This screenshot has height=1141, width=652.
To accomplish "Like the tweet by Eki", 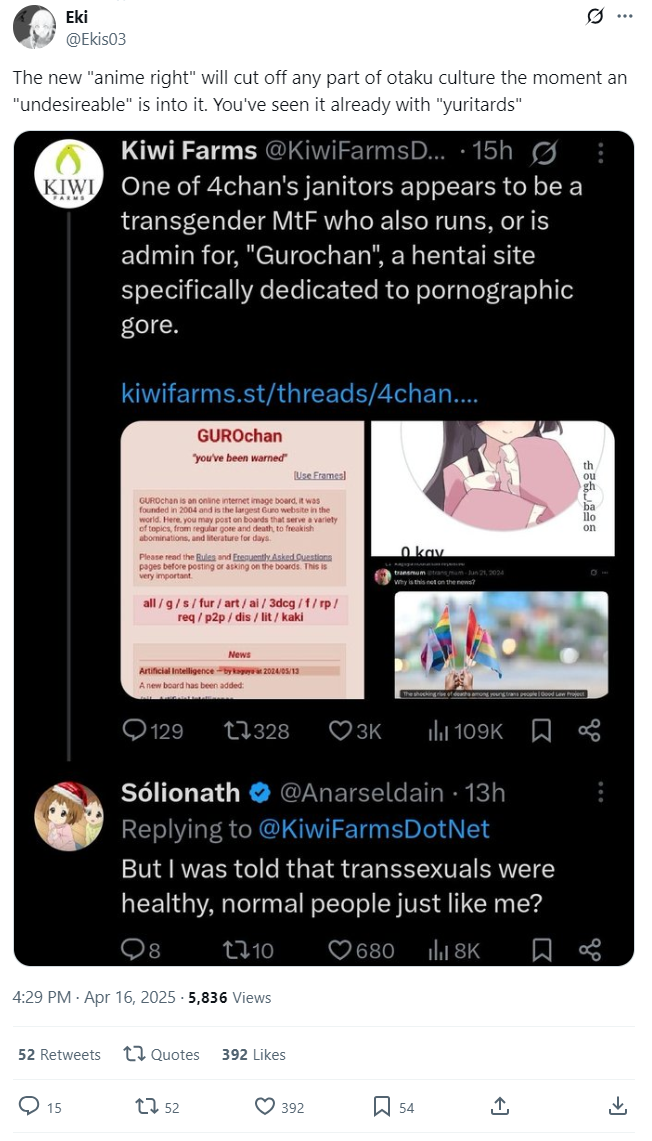I will [x=265, y=1106].
